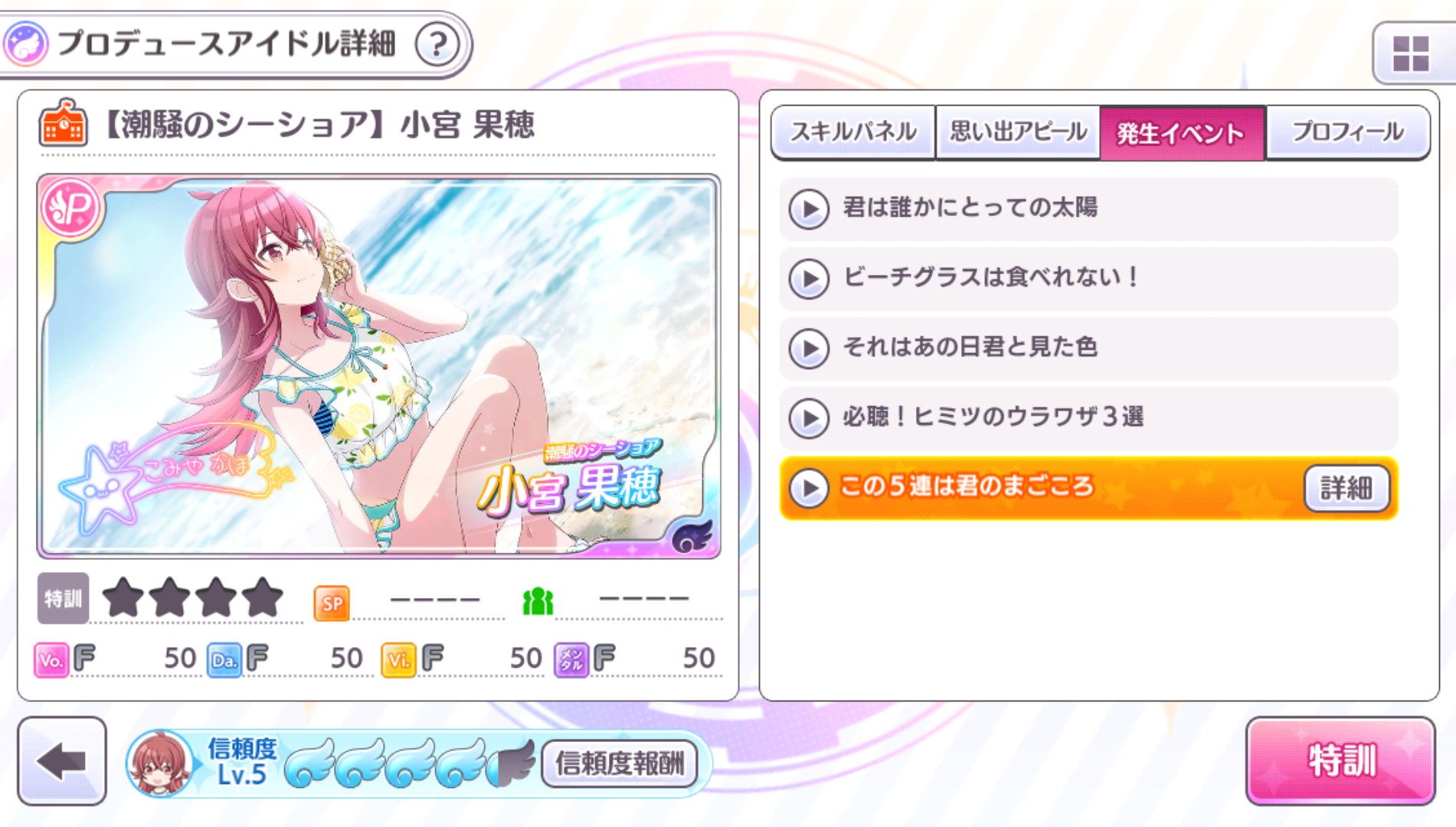Tap the pink 特訓 button
The image size is (1456, 827).
coord(1341,761)
